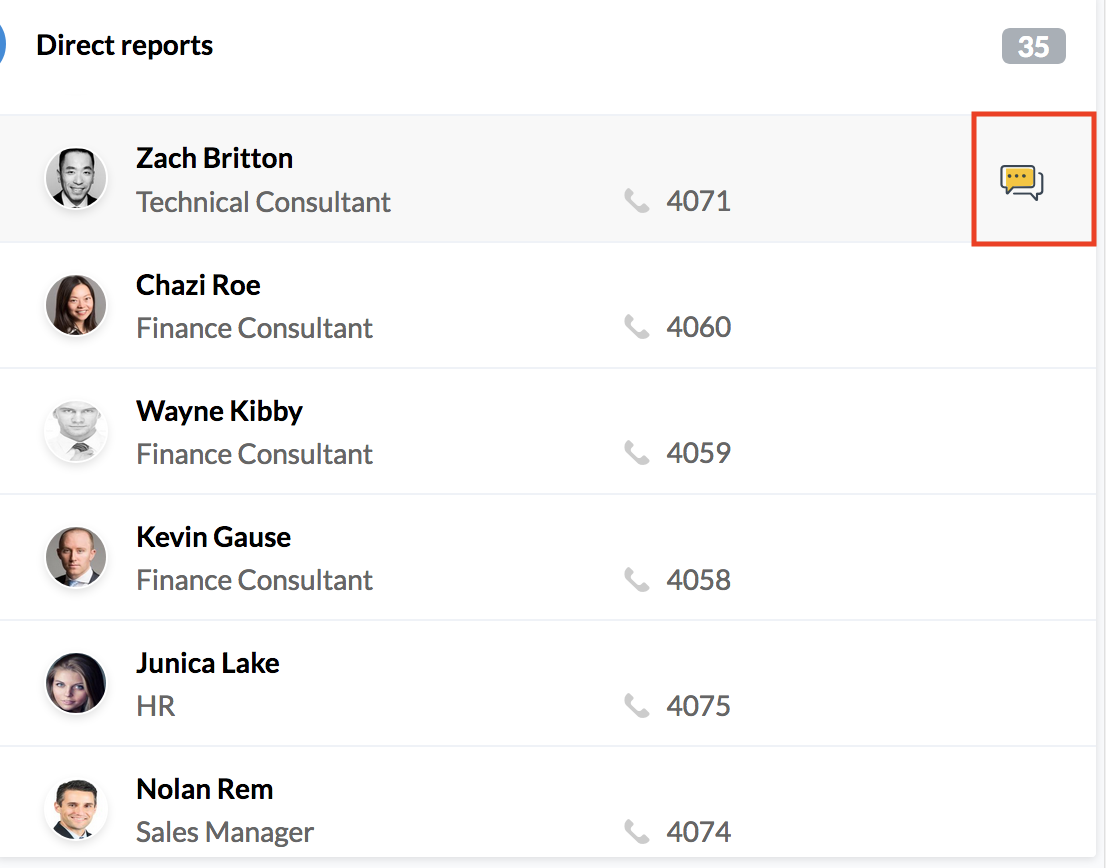Open Chazi Roe's avatar
The height and width of the screenshot is (868, 1106).
(x=76, y=305)
